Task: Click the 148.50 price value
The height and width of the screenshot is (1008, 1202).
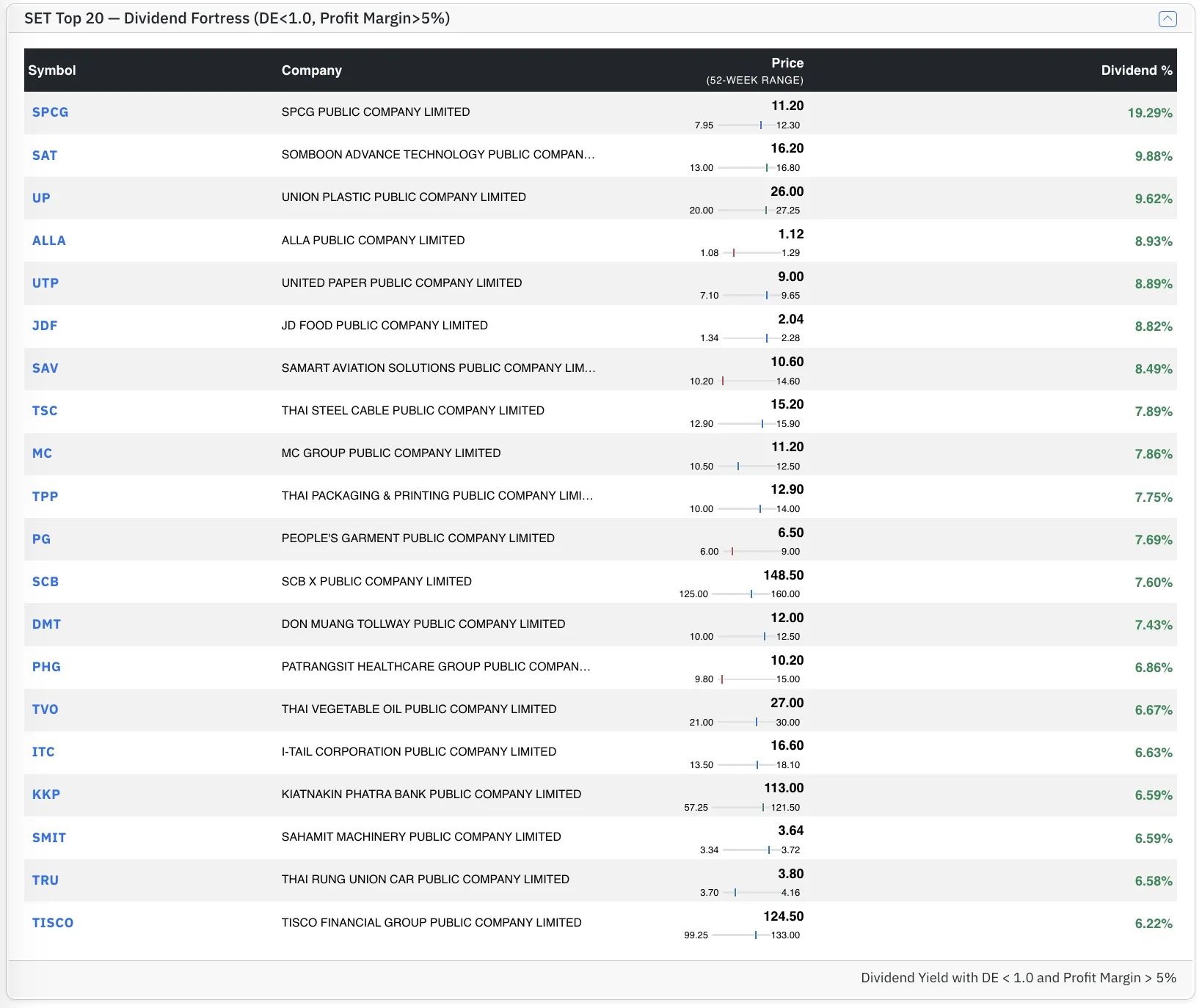Action: (x=784, y=575)
